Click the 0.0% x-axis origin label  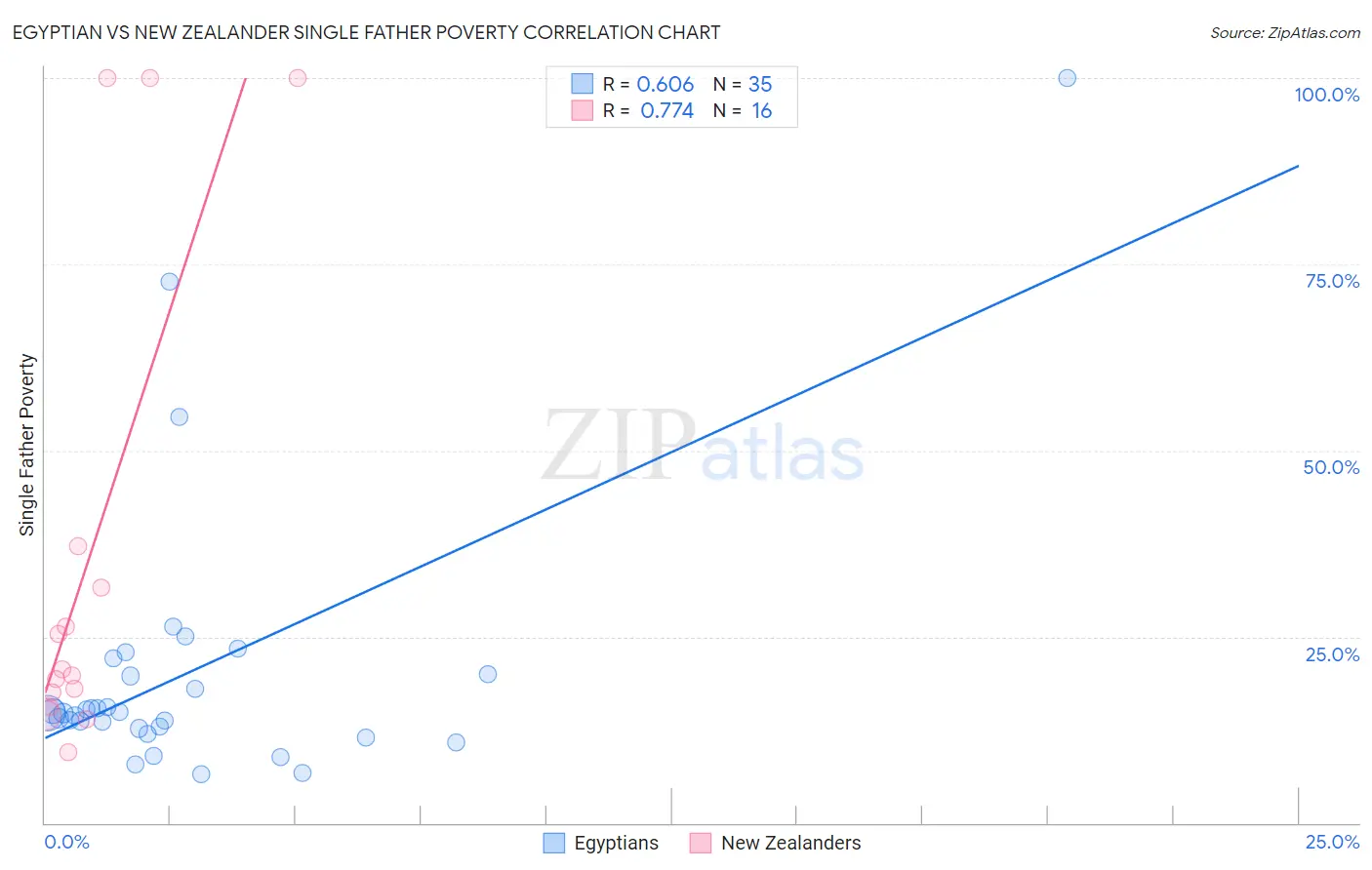pyautogui.click(x=66, y=842)
